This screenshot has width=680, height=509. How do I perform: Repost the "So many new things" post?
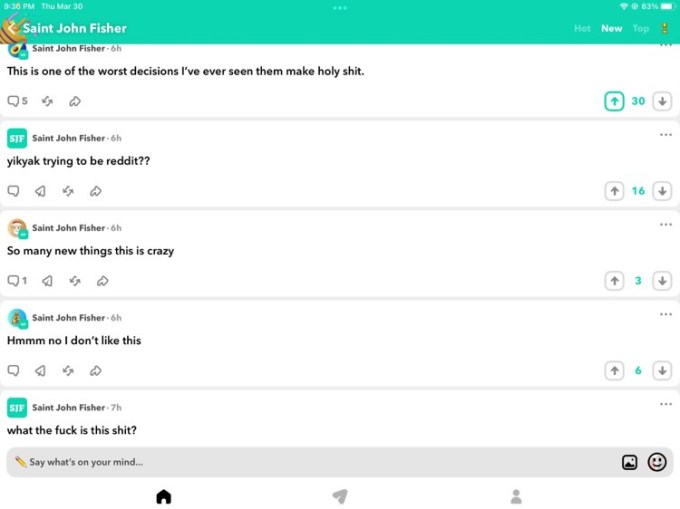[x=75, y=281]
